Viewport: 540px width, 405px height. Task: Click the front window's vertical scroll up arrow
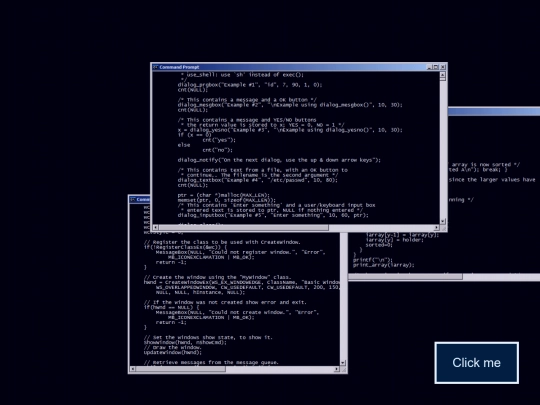[443, 75]
